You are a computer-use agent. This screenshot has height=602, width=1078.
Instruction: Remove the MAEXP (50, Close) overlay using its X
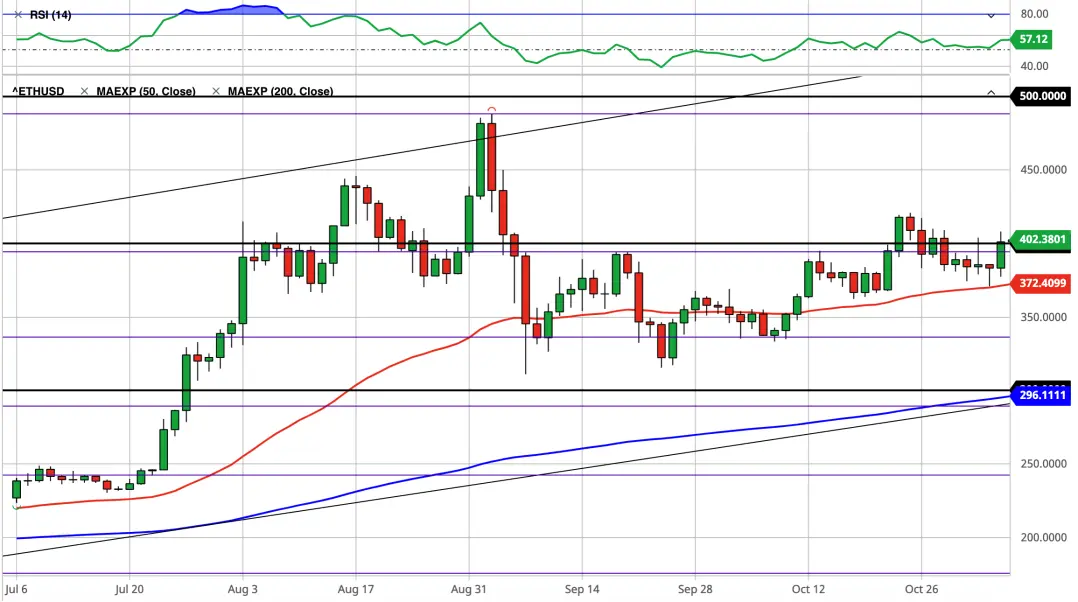(84, 91)
